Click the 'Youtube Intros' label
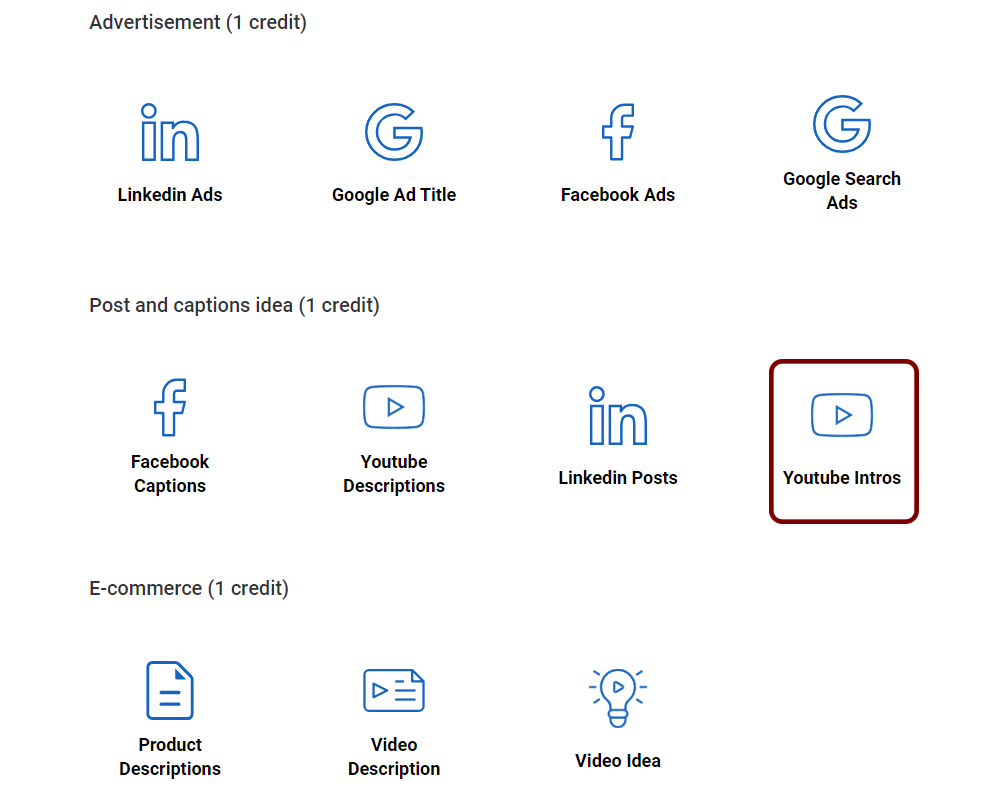This screenshot has height=800, width=1000. coord(842,478)
